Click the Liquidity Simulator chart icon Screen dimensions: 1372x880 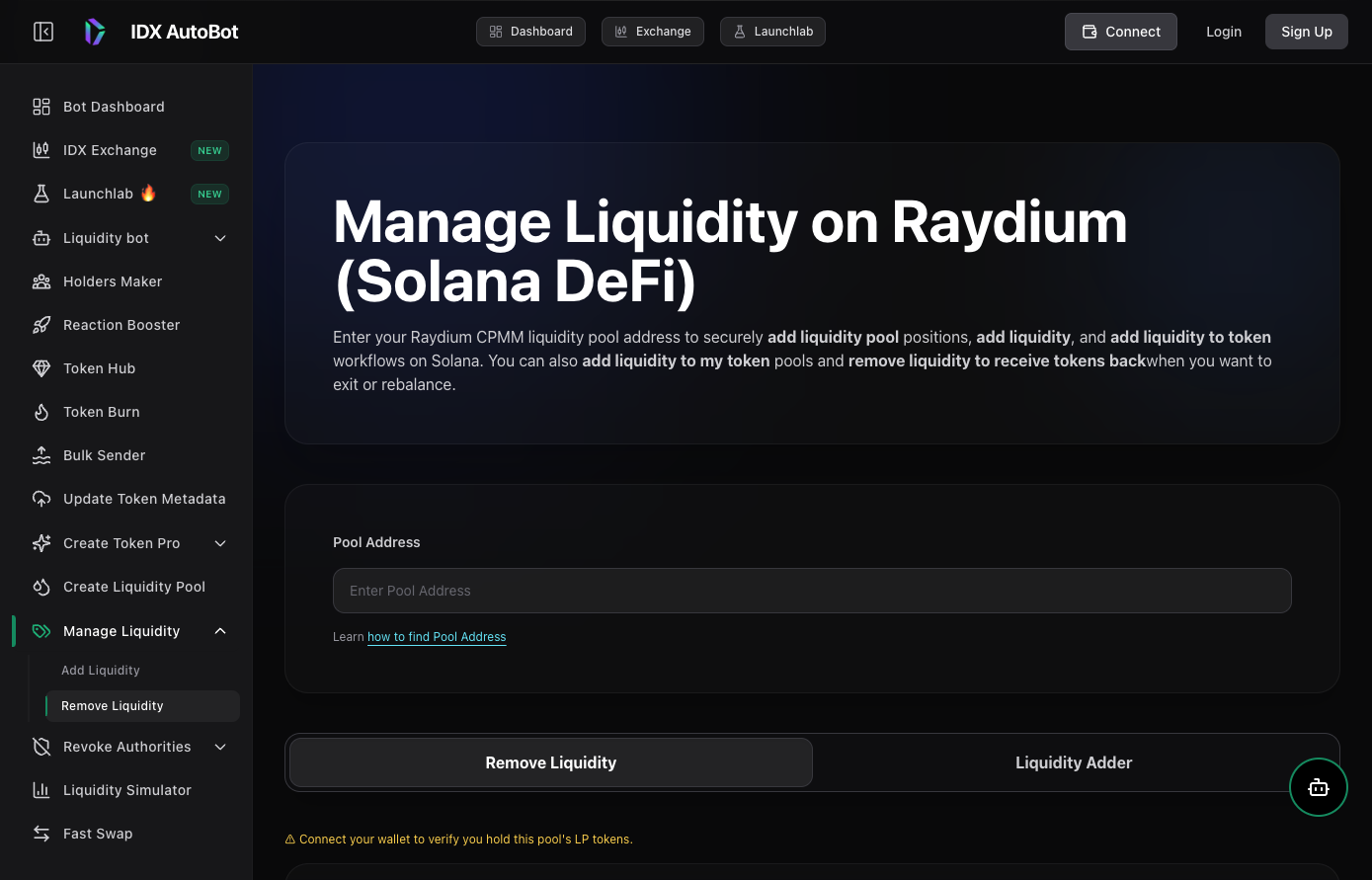41,790
